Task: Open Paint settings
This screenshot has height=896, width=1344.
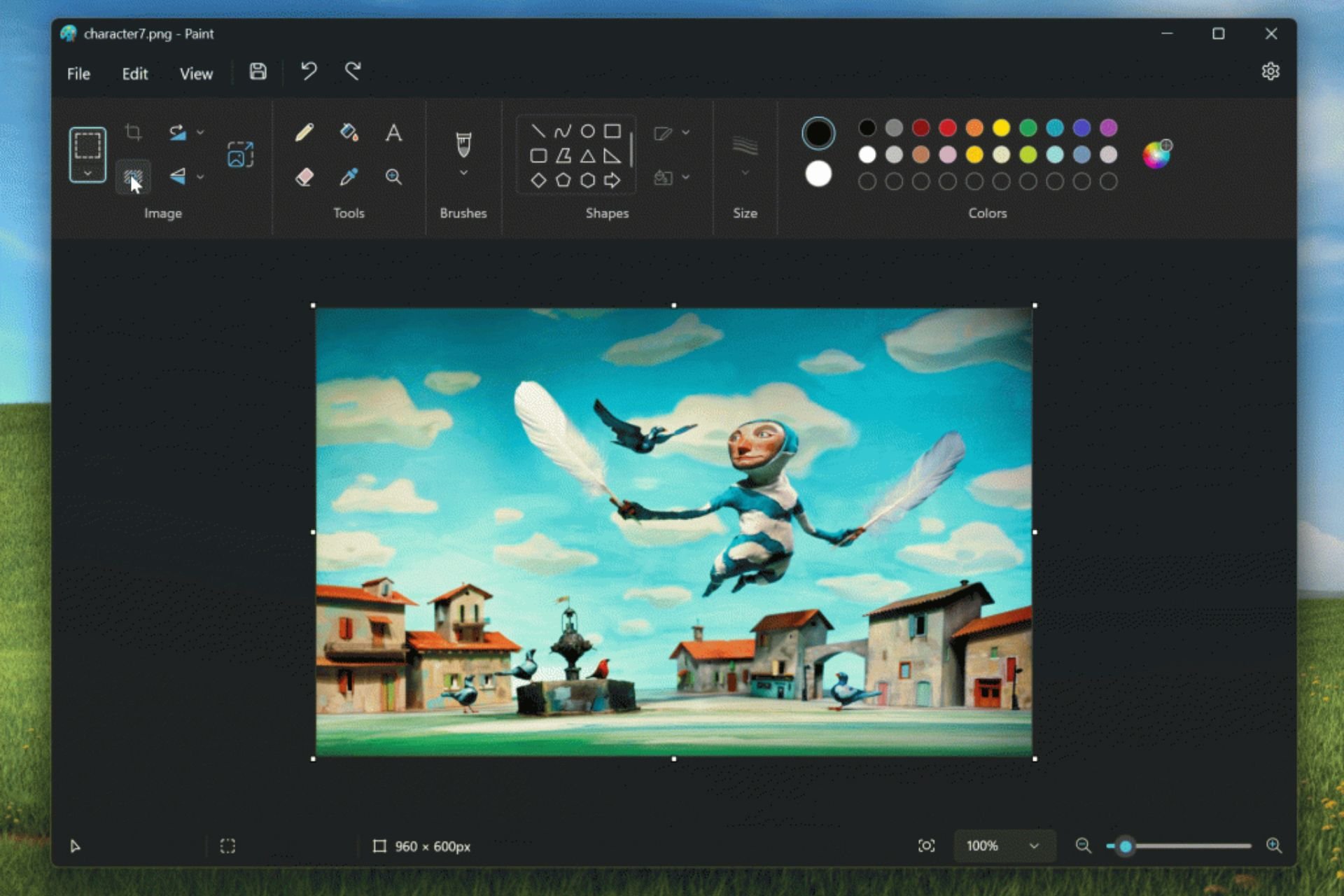Action: click(1271, 71)
